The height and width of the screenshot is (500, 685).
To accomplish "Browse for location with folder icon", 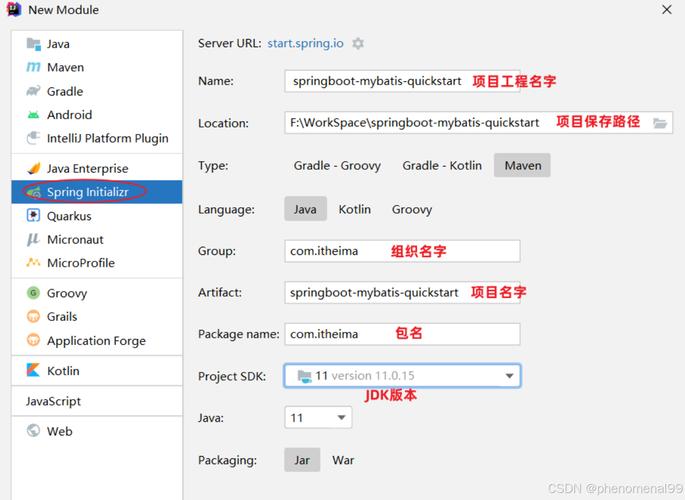I will 660,123.
